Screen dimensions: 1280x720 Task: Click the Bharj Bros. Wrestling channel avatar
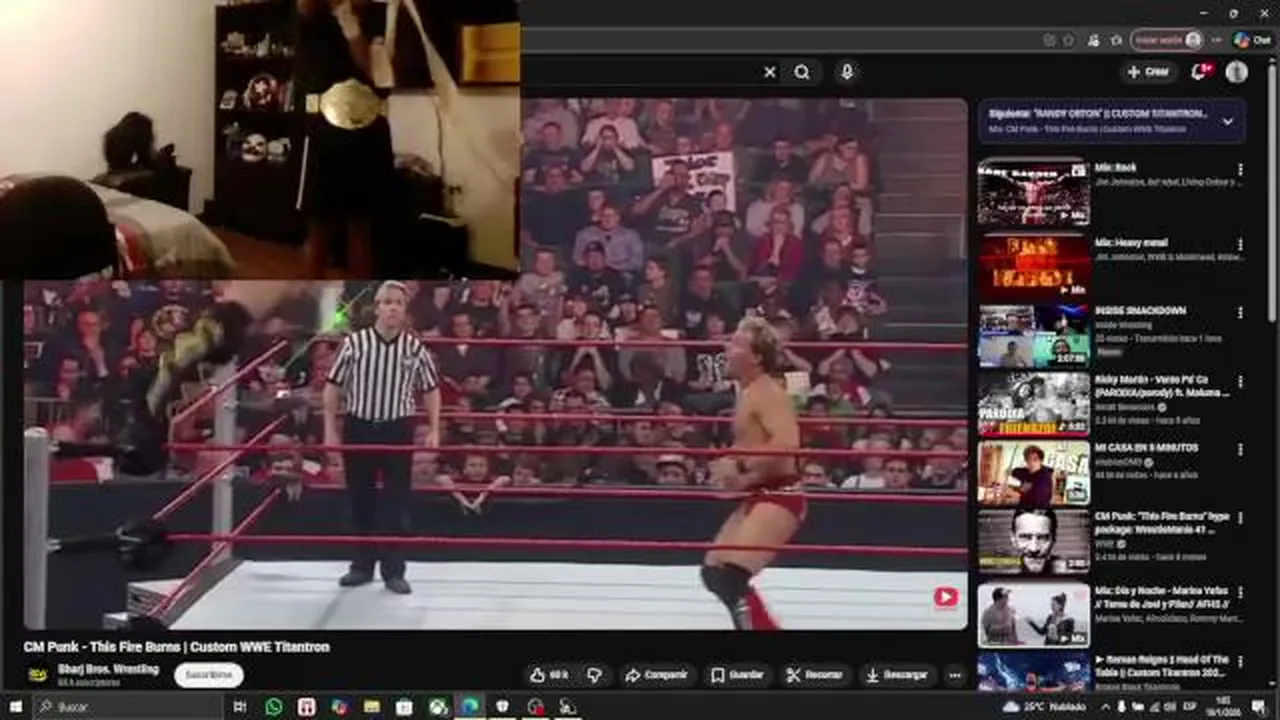coord(38,675)
